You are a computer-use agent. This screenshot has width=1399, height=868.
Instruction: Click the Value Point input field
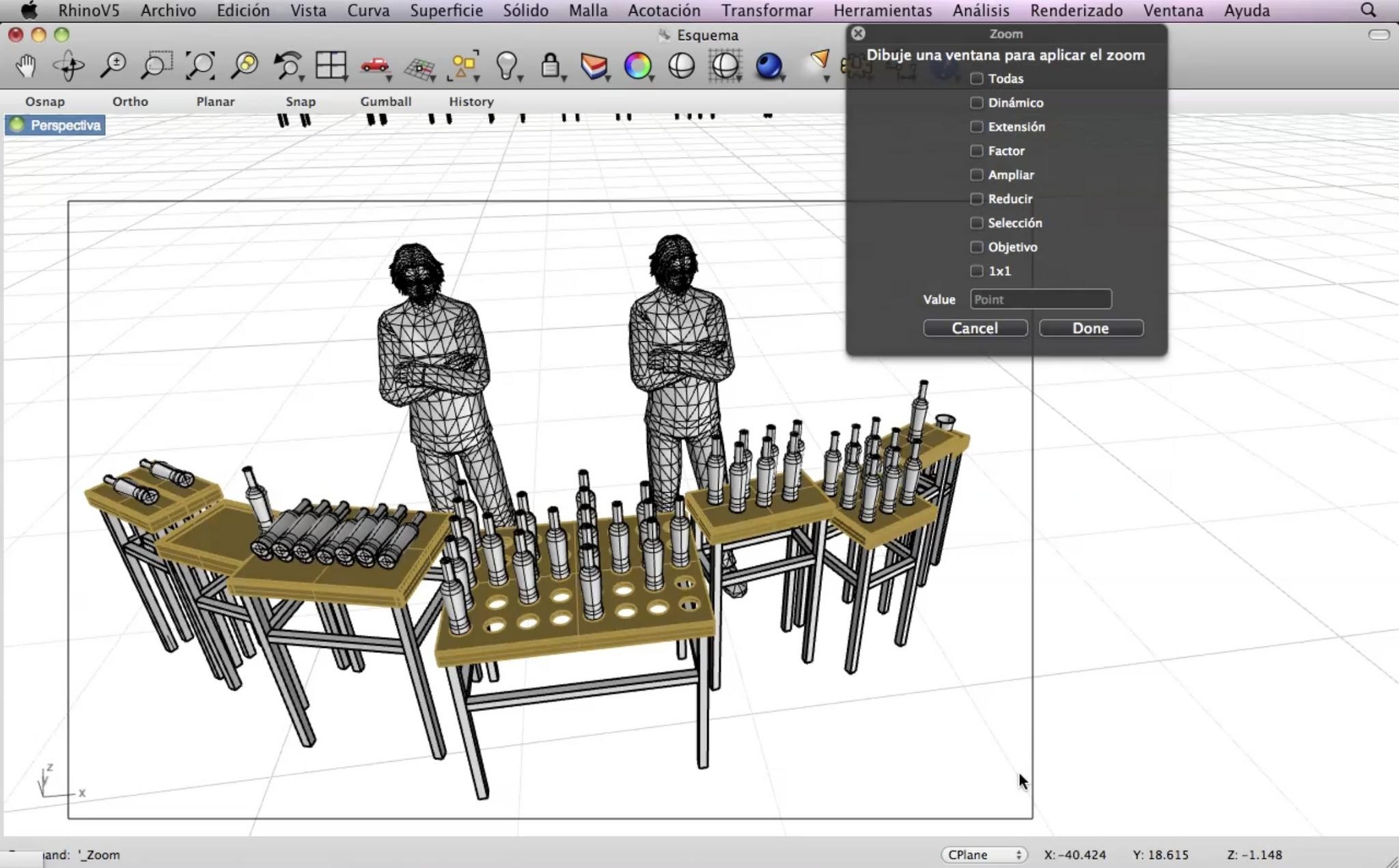click(1041, 299)
